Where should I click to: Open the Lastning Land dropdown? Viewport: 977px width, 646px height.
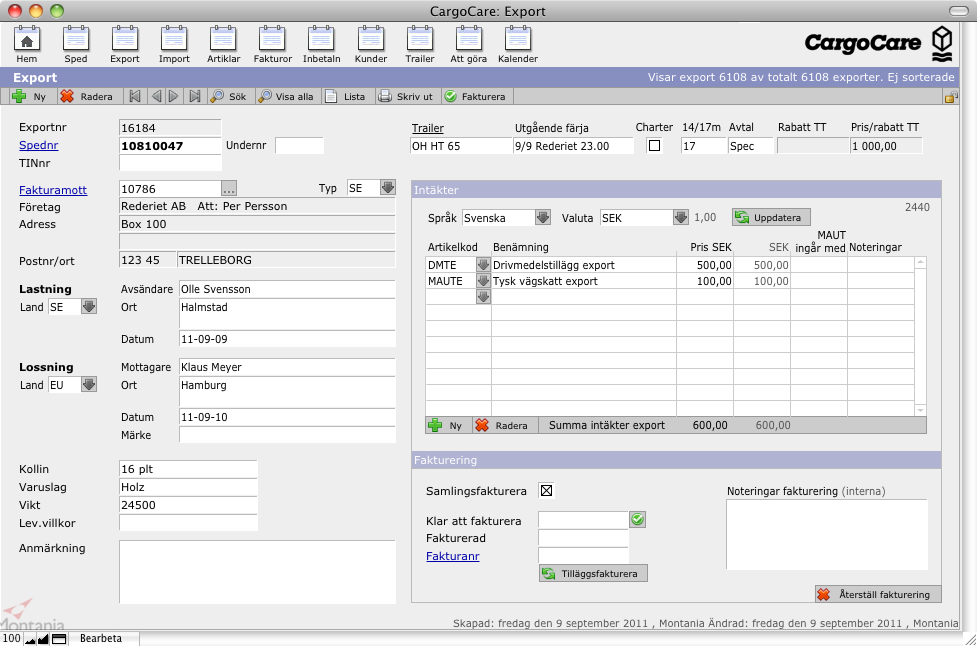pos(89,306)
